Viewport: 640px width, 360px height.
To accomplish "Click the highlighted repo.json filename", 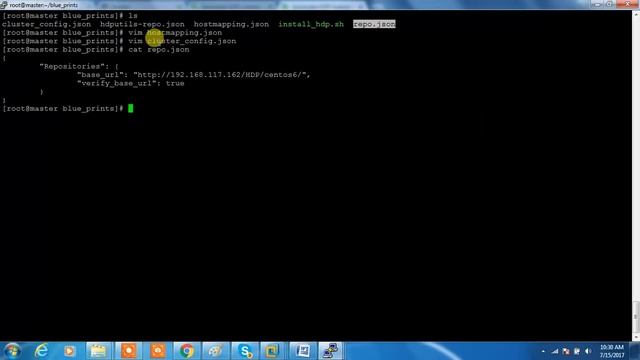I will (x=374, y=24).
